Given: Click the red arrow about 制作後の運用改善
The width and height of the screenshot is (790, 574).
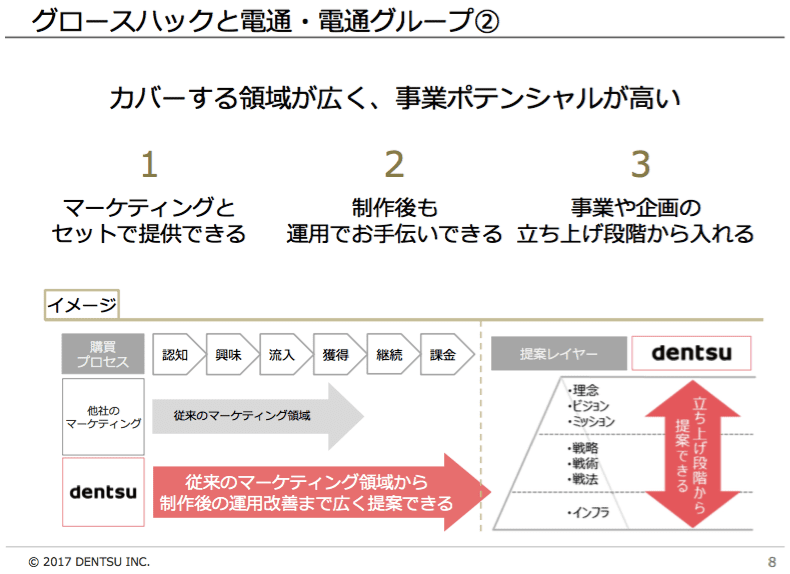Looking at the screenshot, I should coord(321,492).
